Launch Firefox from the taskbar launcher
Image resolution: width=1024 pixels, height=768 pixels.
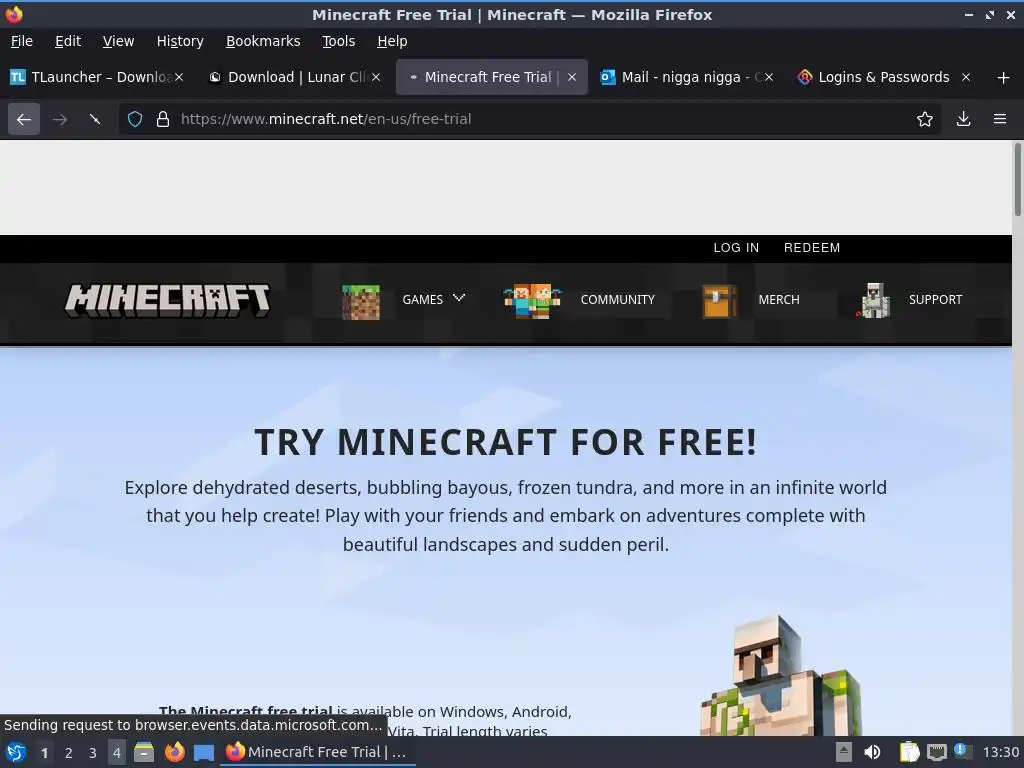click(x=174, y=752)
